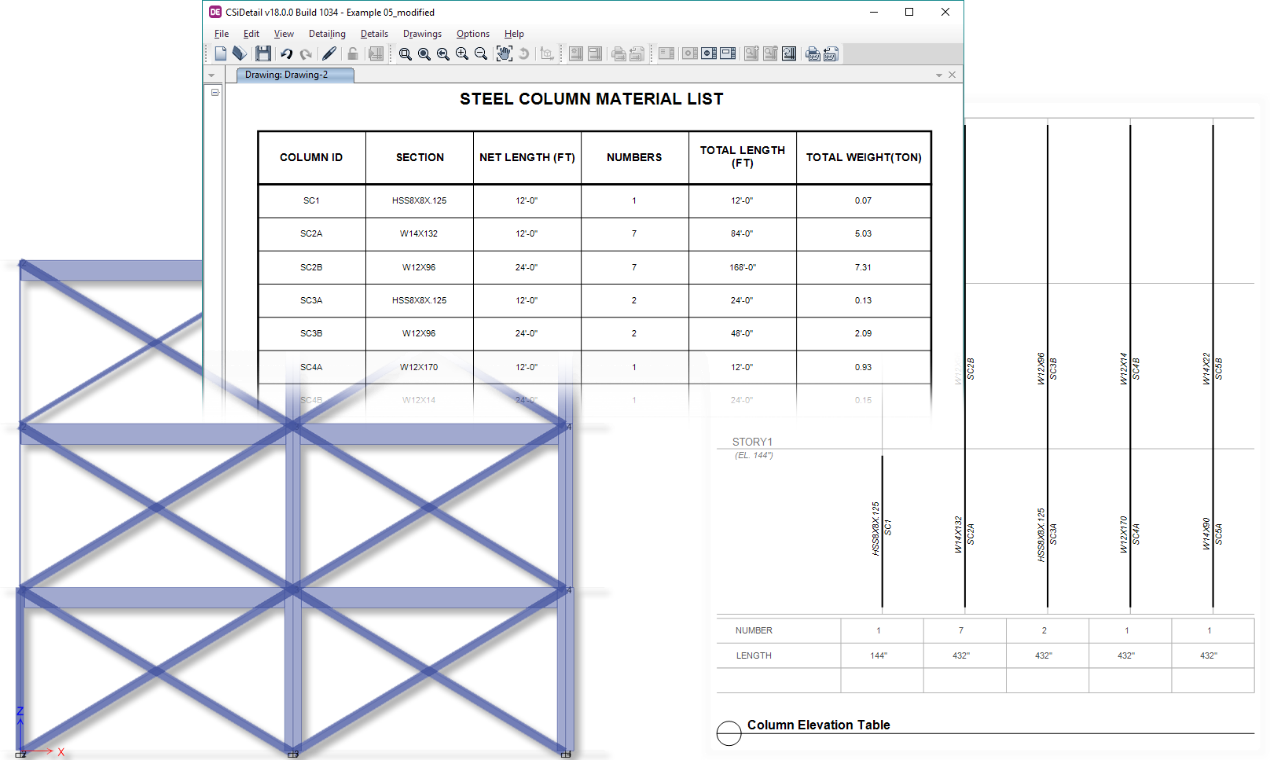Image resolution: width=1270 pixels, height=760 pixels.
Task: Undo the last action with the toolbar arrow
Action: point(286,54)
